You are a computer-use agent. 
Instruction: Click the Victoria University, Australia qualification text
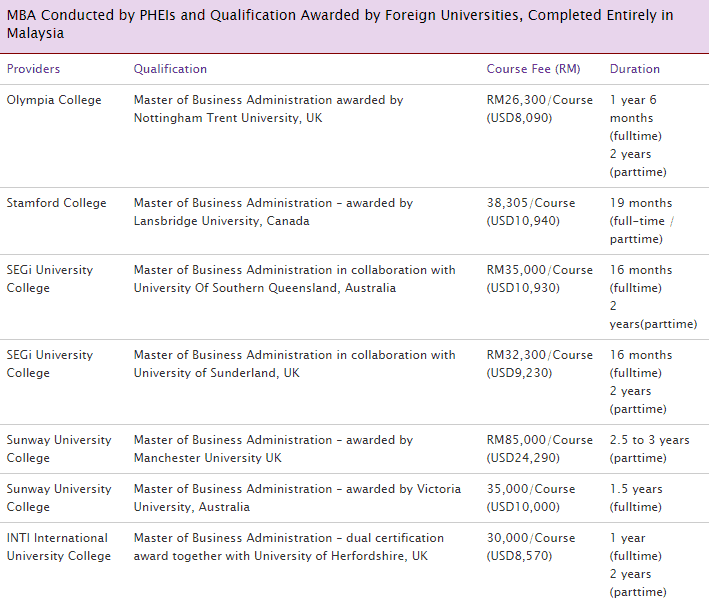click(297, 498)
